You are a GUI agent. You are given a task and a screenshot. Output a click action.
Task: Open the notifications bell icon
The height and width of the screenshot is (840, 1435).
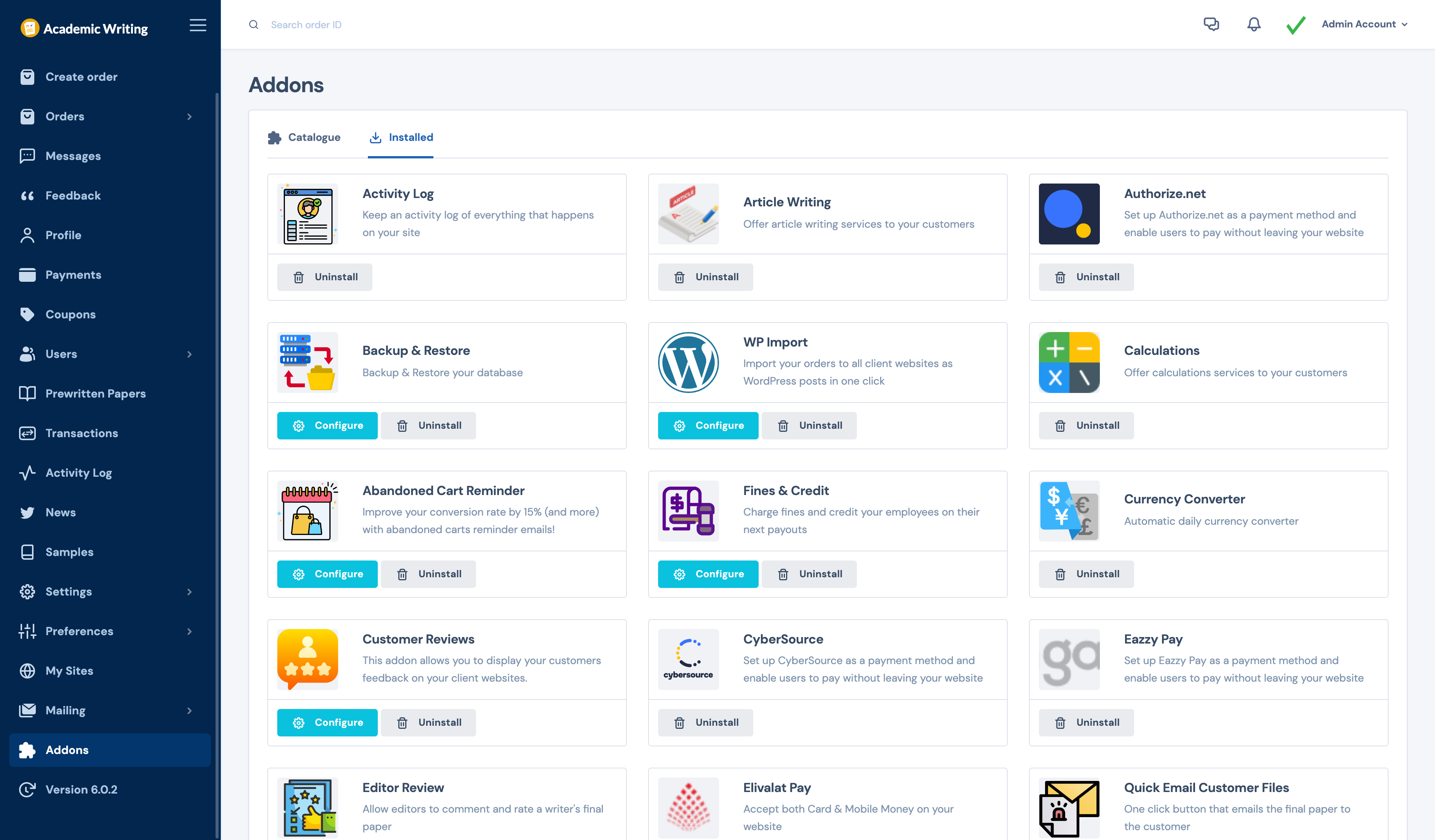coord(1253,24)
